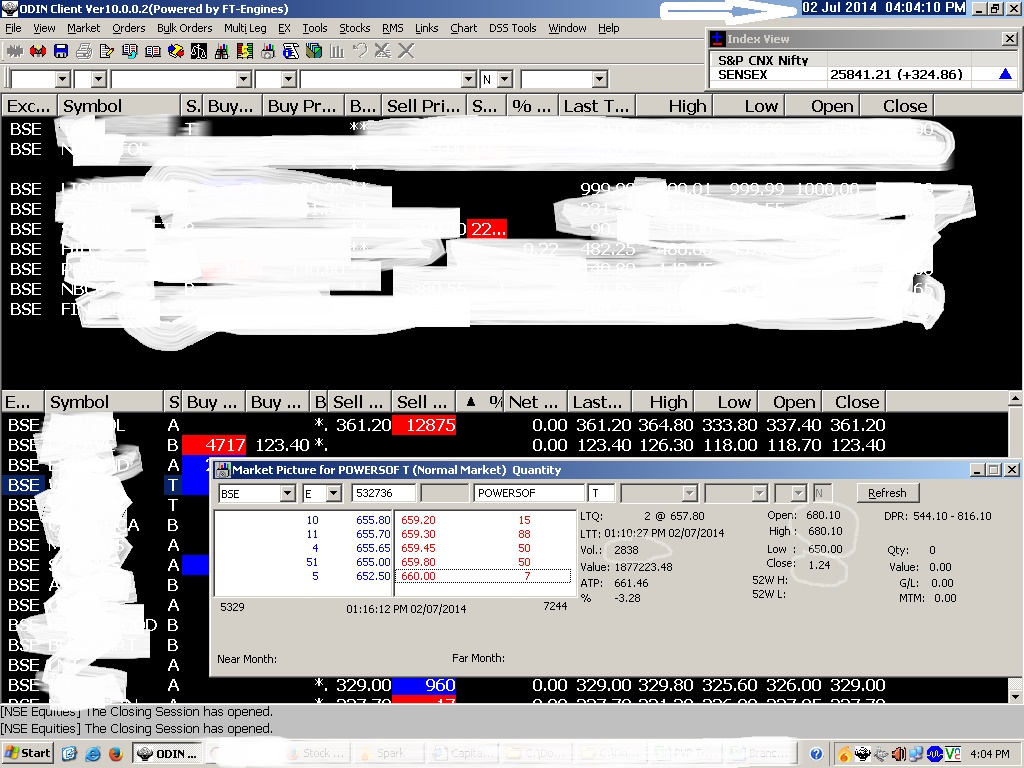Click the yellow and green chart toolbar icon
This screenshot has width=1024, height=768.
(245, 50)
